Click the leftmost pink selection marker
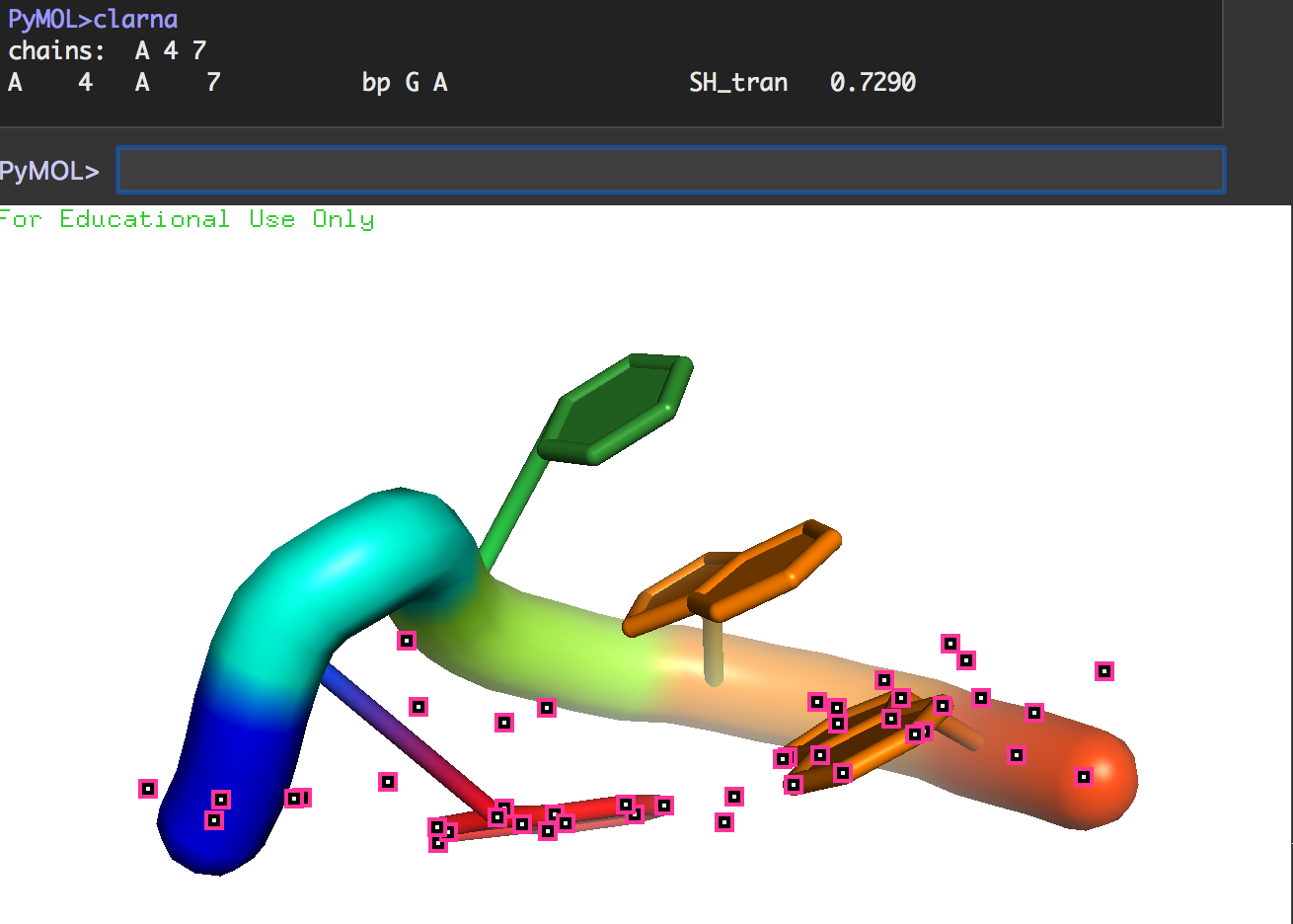 (x=148, y=789)
